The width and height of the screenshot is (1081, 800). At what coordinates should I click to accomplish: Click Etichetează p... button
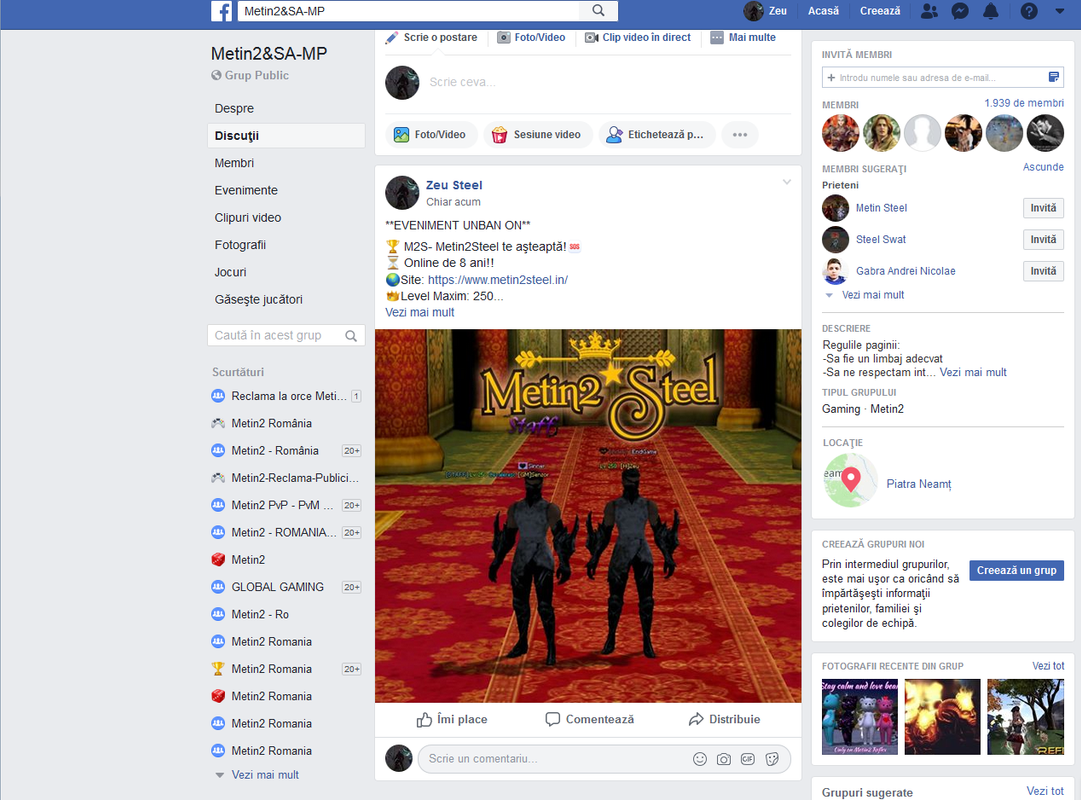pyautogui.click(x=656, y=134)
